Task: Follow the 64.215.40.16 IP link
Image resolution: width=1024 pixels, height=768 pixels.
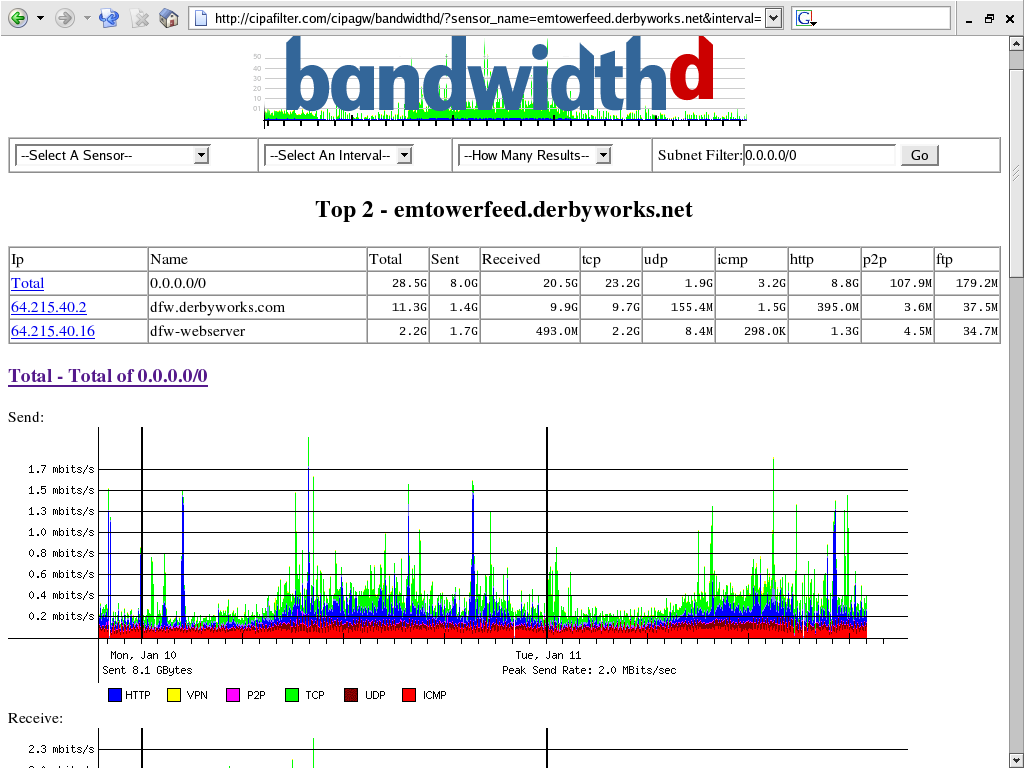Action: click(53, 331)
